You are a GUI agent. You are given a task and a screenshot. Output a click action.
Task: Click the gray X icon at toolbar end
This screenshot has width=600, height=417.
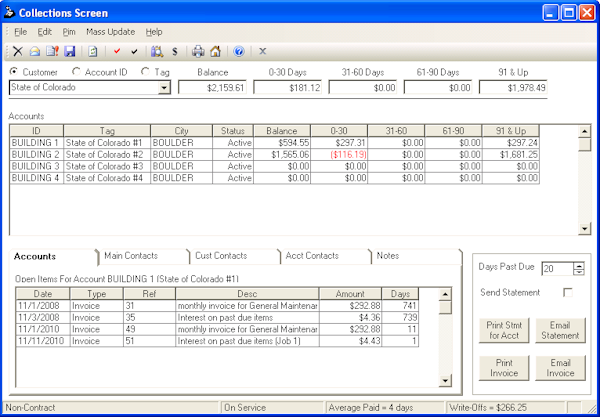pyautogui.click(x=262, y=51)
